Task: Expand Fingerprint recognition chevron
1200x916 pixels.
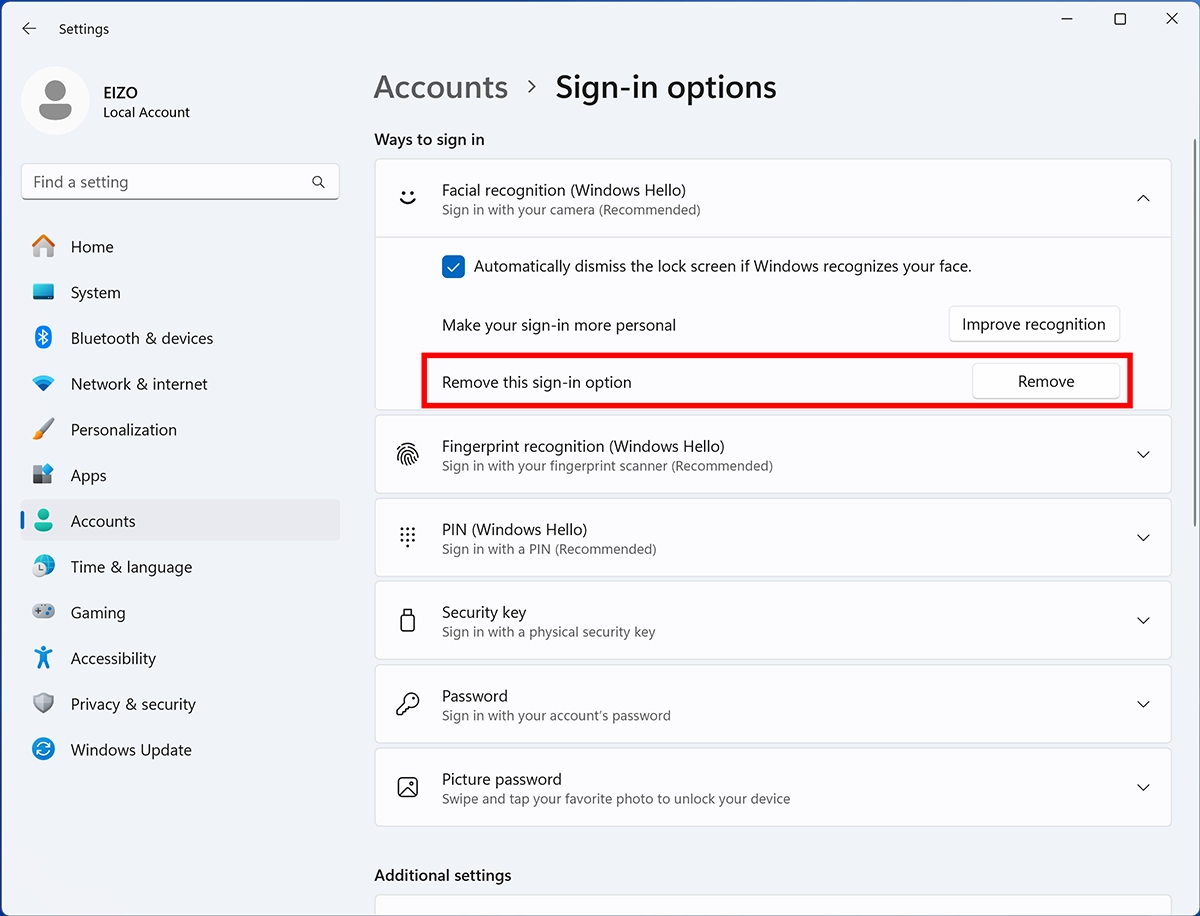Action: pyautogui.click(x=1143, y=455)
